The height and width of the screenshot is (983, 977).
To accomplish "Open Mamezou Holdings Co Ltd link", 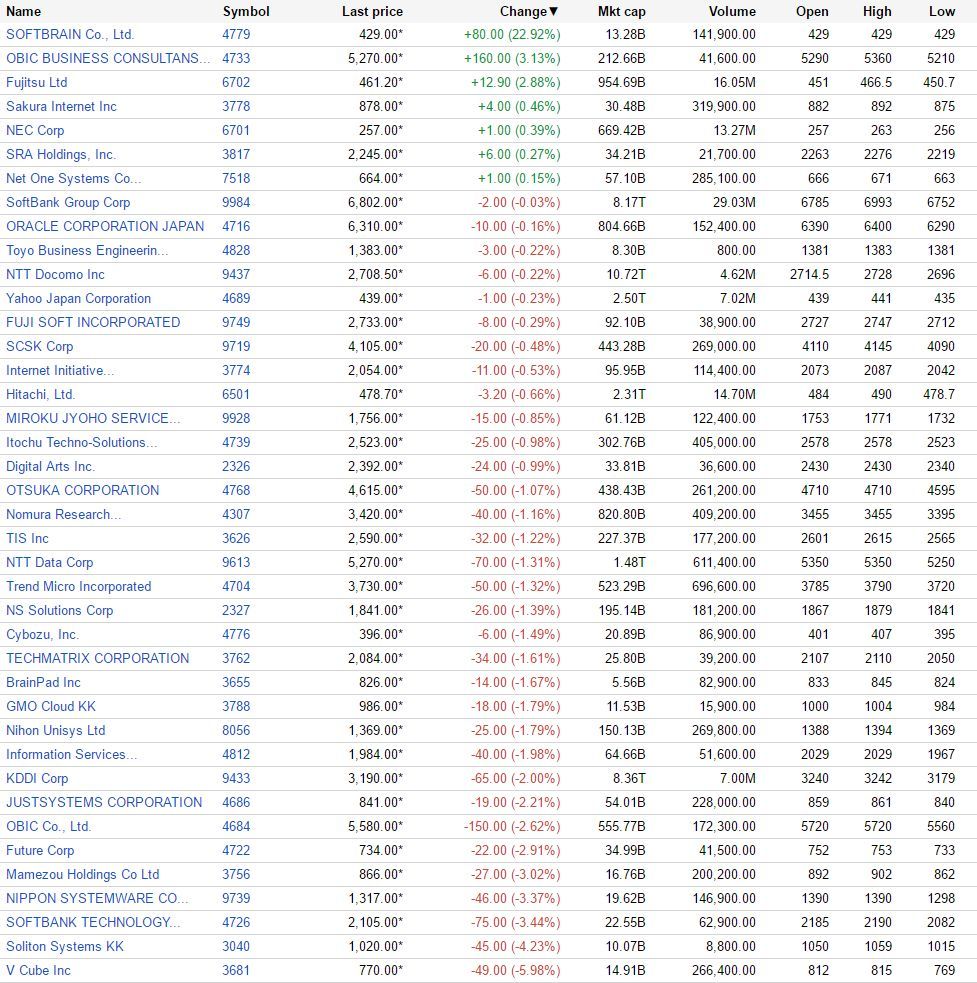I will [x=83, y=875].
